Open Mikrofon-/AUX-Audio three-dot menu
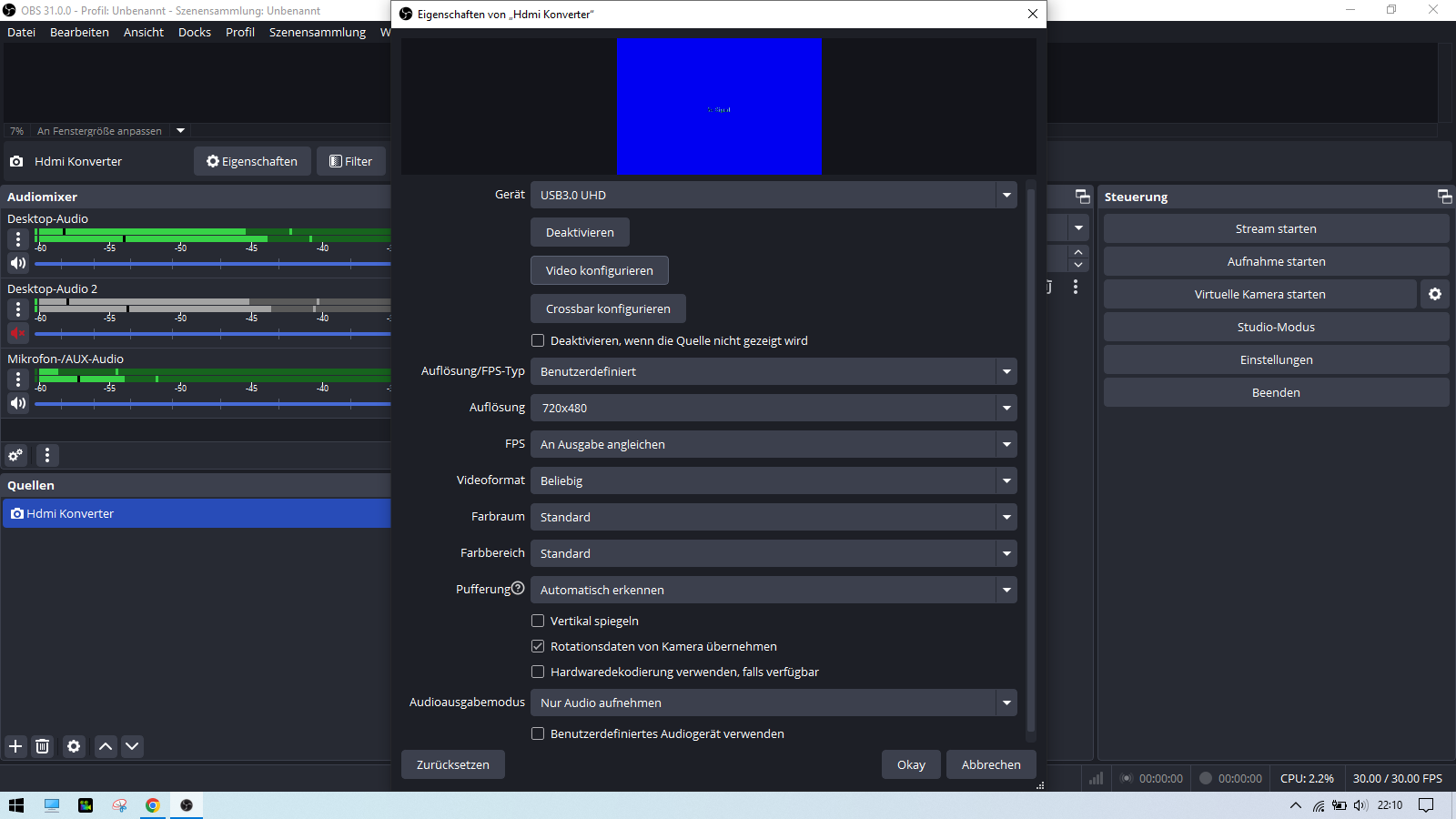This screenshot has height=819, width=1456. 18,379
